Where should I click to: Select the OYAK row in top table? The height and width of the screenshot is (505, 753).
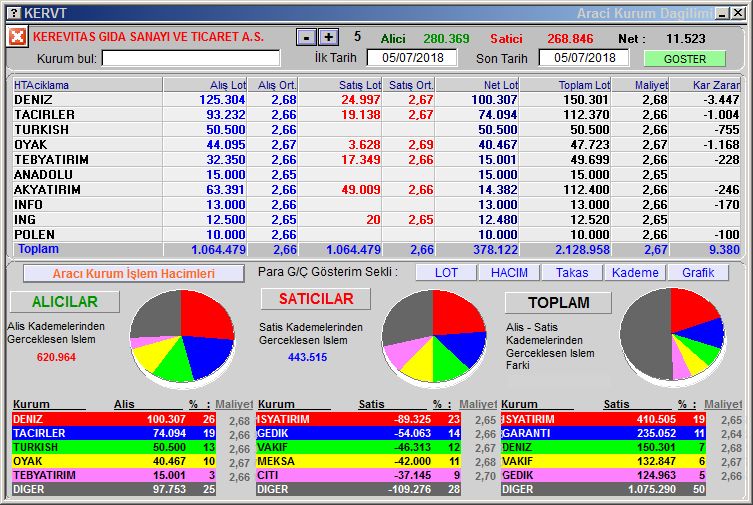coord(376,144)
